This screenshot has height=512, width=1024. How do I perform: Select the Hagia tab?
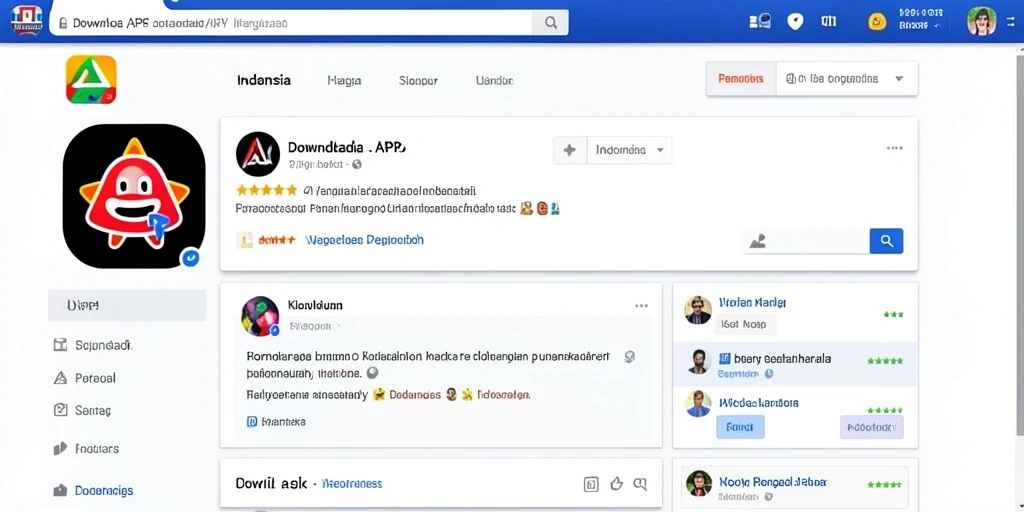click(344, 81)
